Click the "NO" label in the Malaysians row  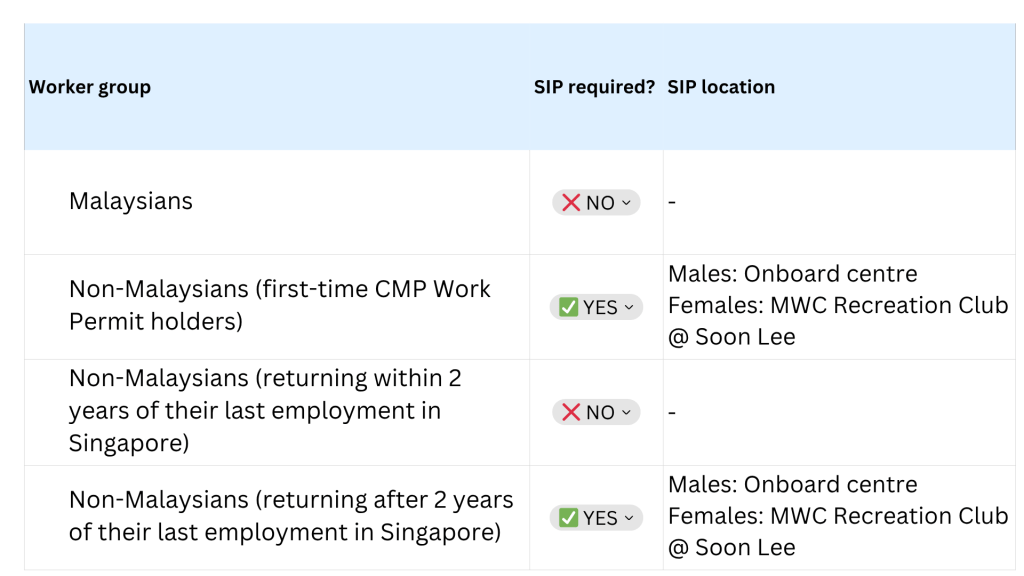600,203
